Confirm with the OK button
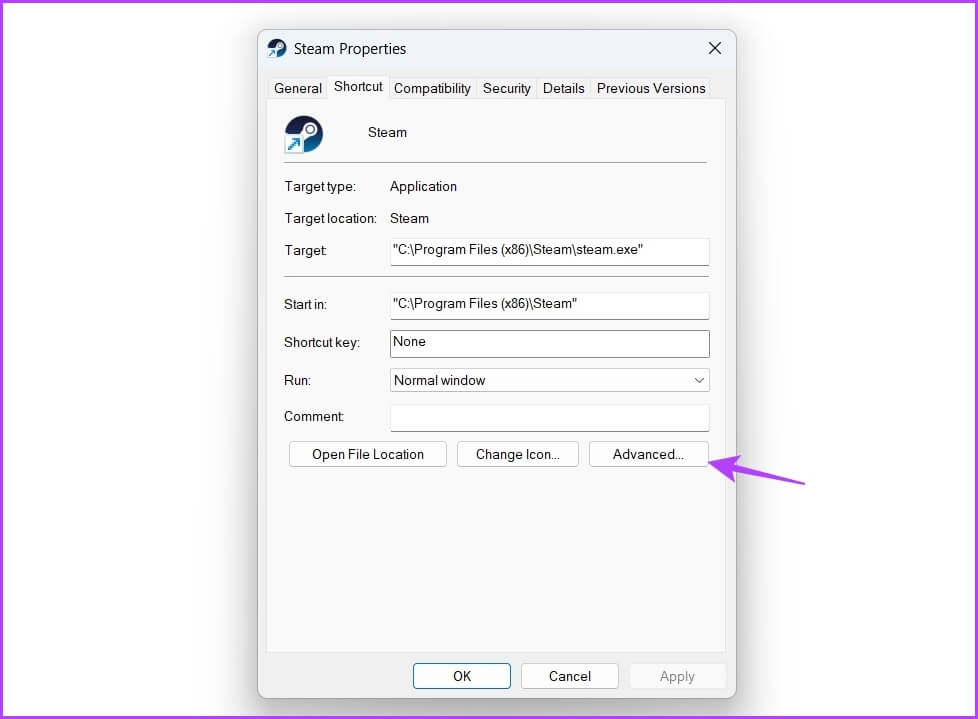This screenshot has width=978, height=719. coord(462,676)
